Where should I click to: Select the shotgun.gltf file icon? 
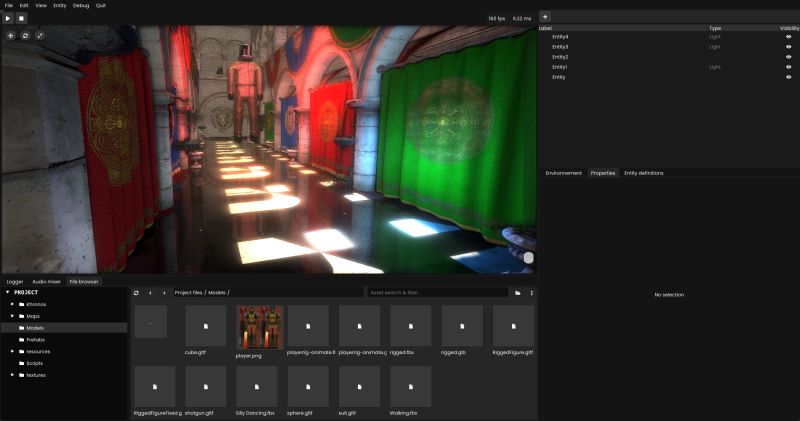pos(206,386)
